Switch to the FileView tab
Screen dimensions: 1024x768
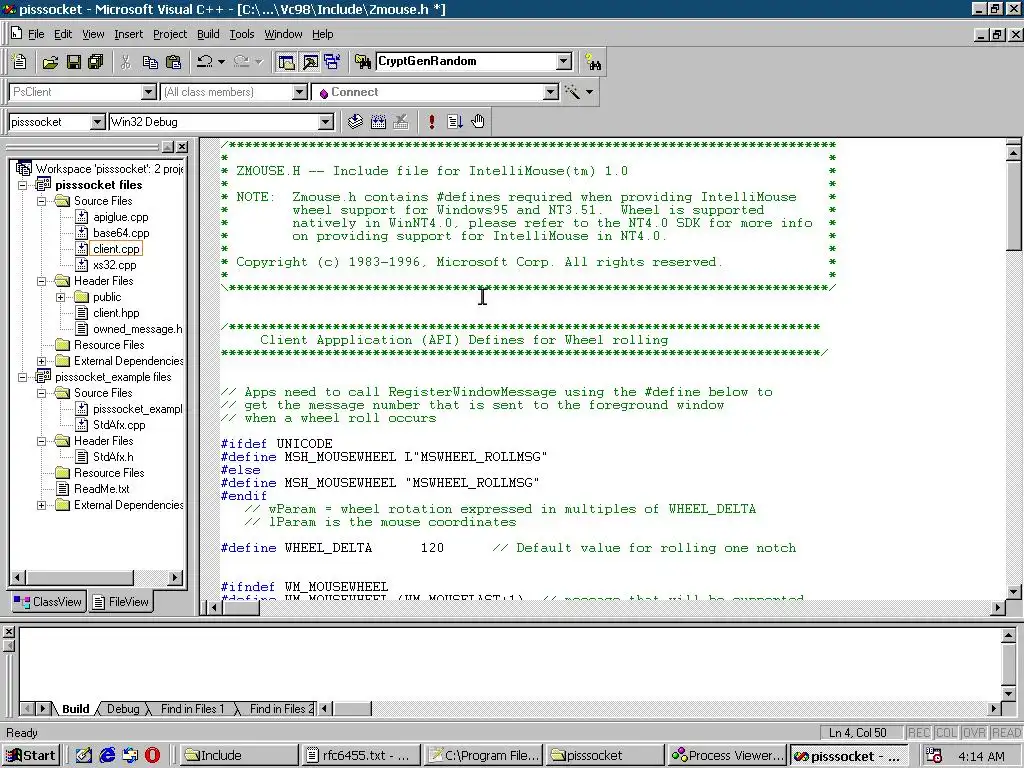coord(121,601)
